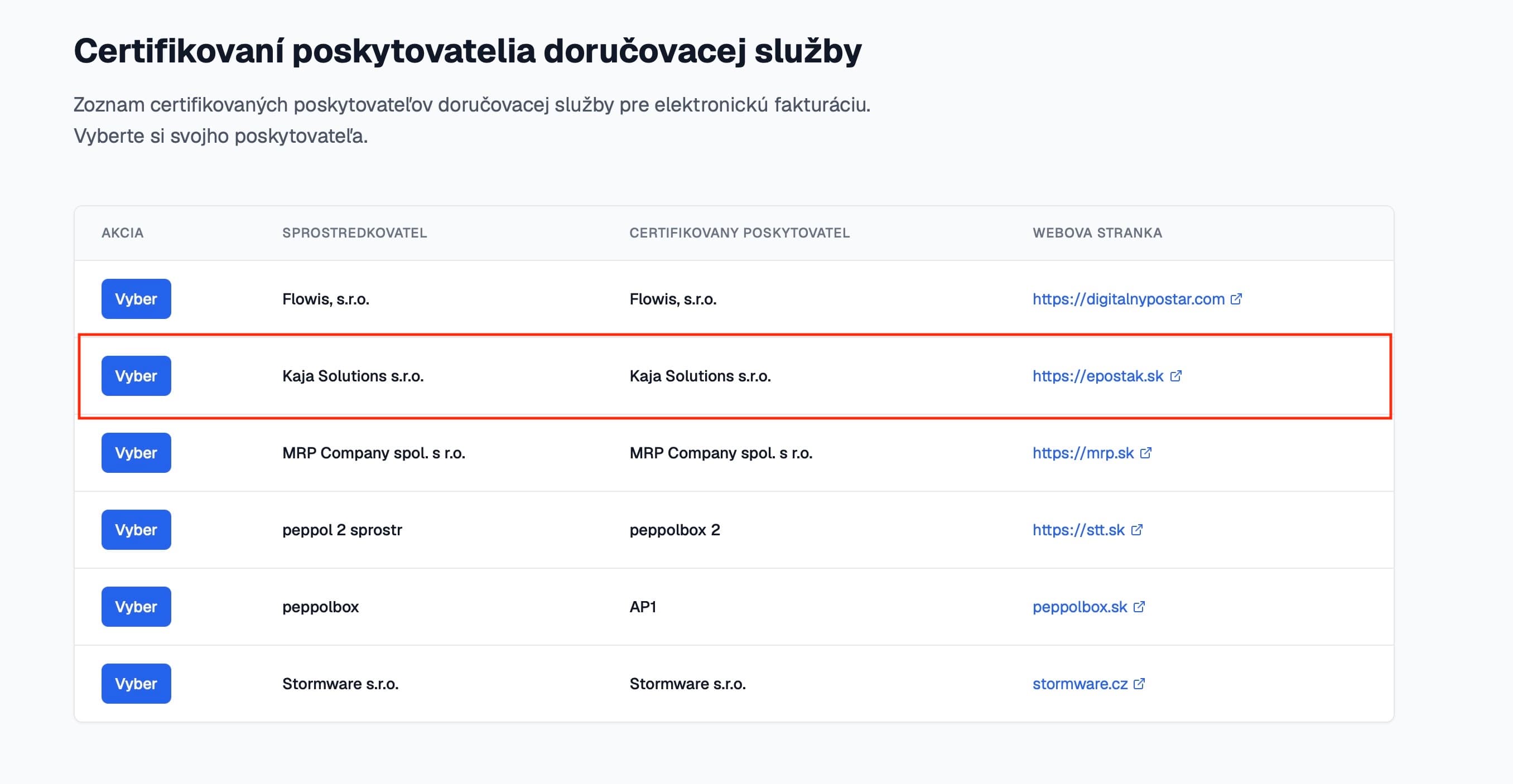Viewport: 1513px width, 784px height.
Task: Click Kaja Solutions s.r.o. in Sprostredkovatel column
Action: pos(353,376)
